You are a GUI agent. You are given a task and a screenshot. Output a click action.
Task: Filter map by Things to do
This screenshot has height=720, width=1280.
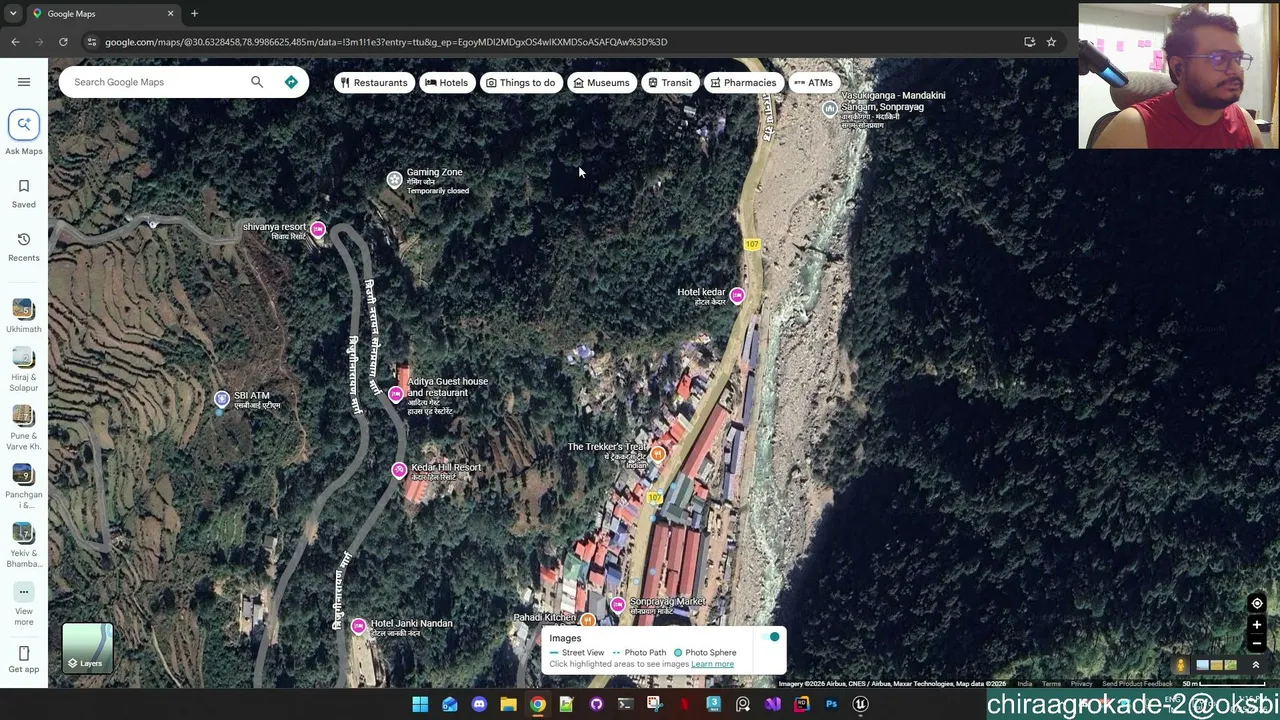coord(520,83)
